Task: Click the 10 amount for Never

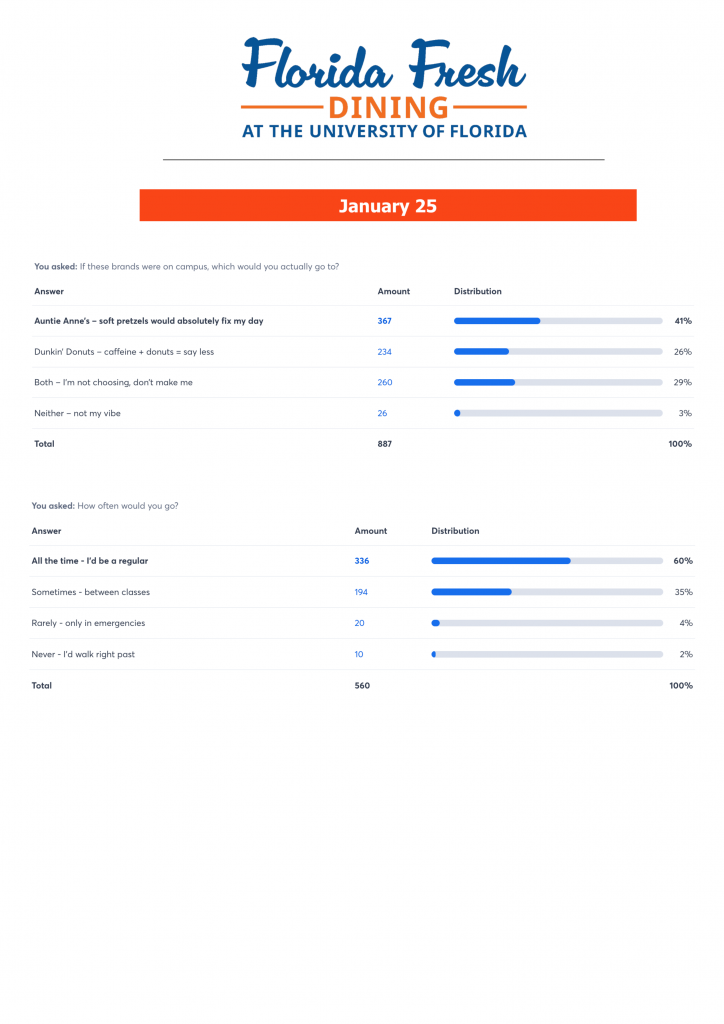Action: point(359,654)
